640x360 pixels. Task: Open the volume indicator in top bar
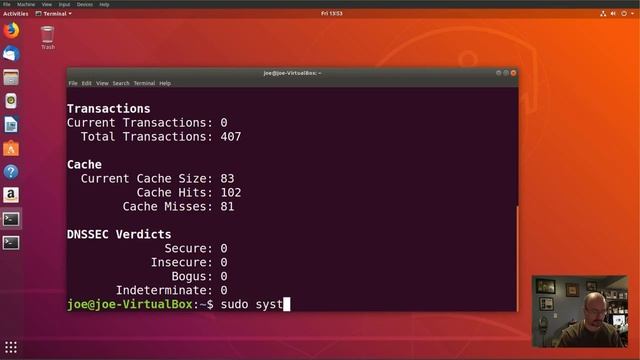pyautogui.click(x=613, y=13)
